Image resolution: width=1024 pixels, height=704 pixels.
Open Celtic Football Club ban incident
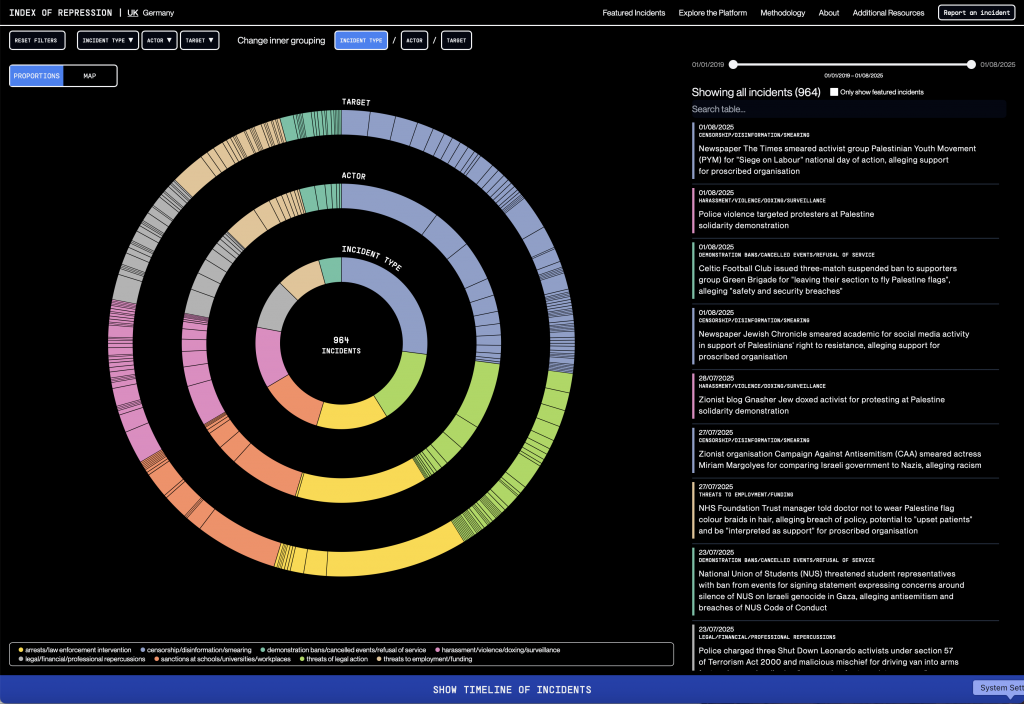coord(845,270)
